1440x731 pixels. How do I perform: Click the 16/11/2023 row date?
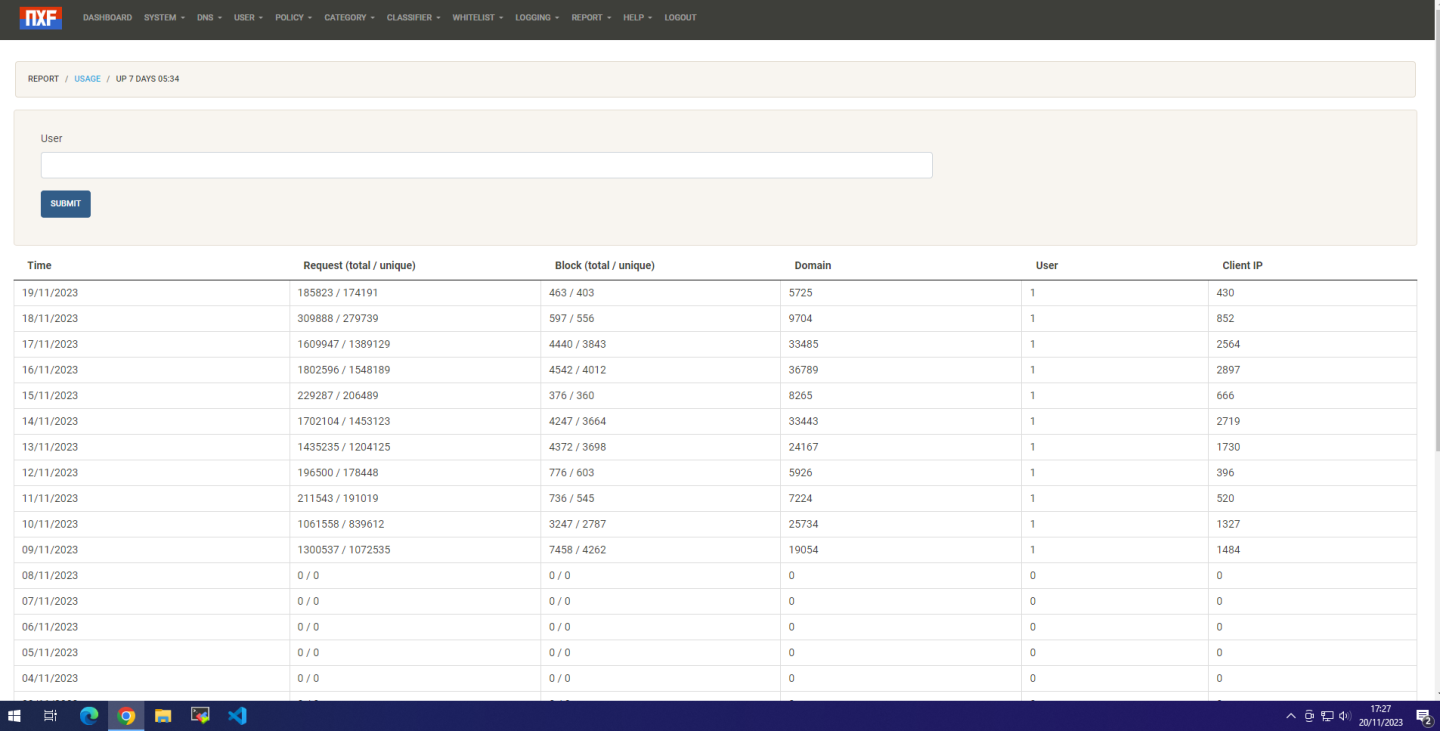pyautogui.click(x=50, y=370)
